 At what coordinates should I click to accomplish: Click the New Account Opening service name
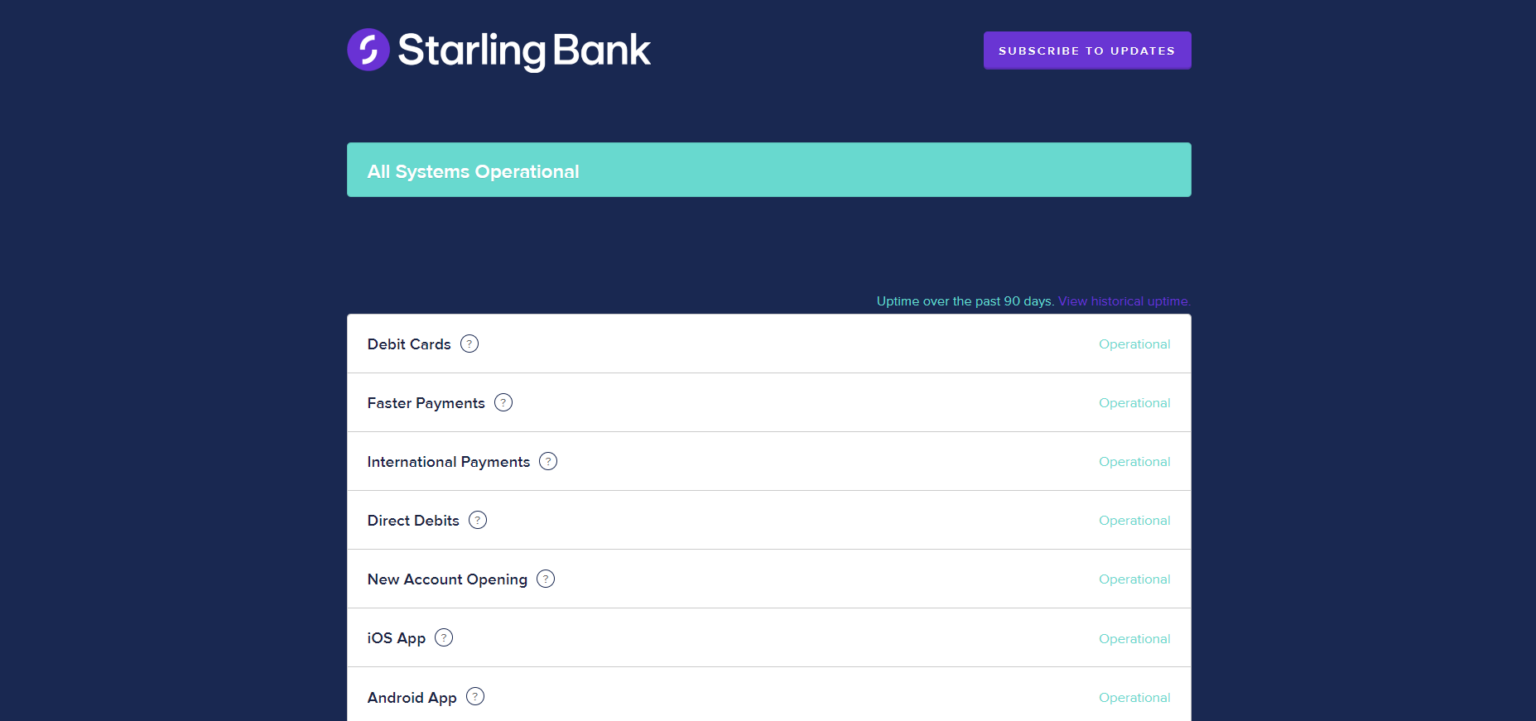(447, 578)
